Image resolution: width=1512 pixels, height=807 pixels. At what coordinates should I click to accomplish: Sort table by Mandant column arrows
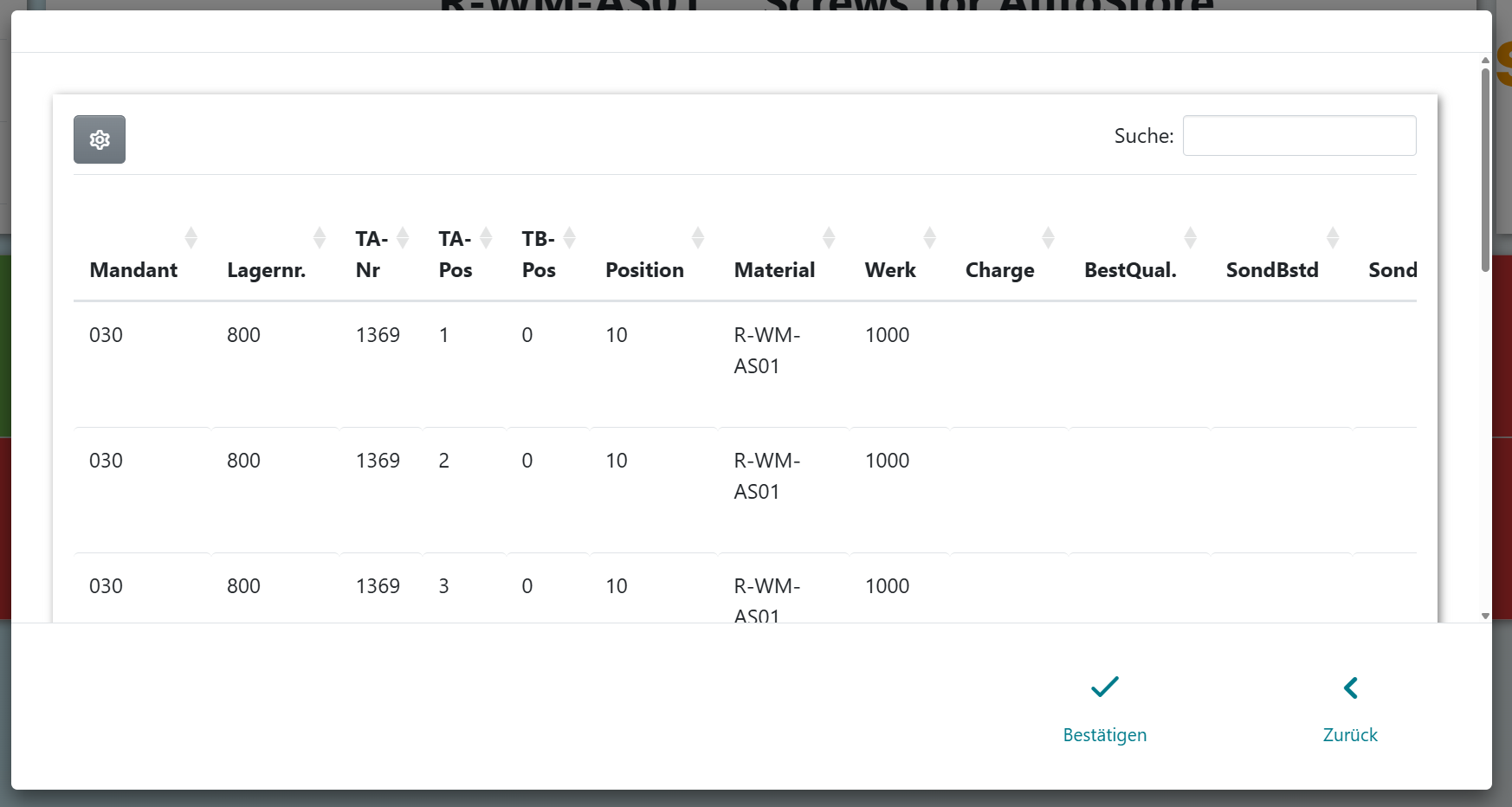(x=191, y=238)
